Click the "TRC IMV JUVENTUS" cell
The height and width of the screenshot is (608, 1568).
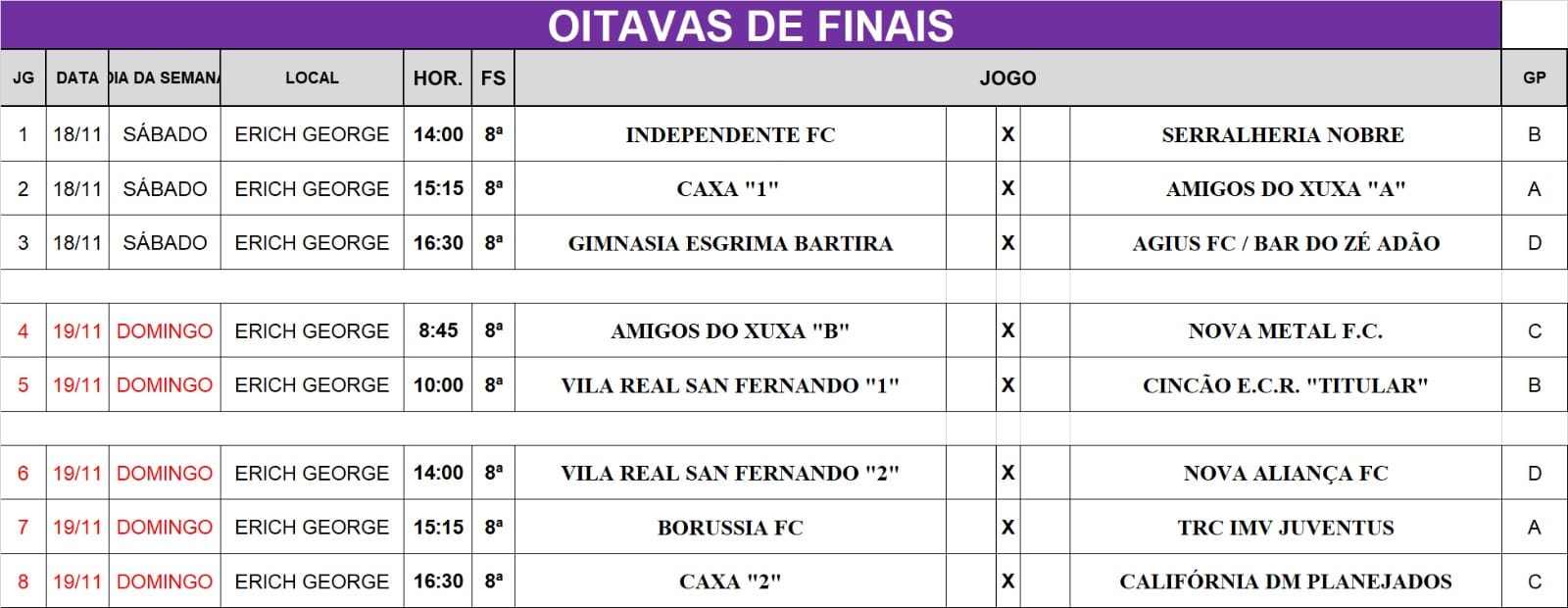click(x=1285, y=528)
